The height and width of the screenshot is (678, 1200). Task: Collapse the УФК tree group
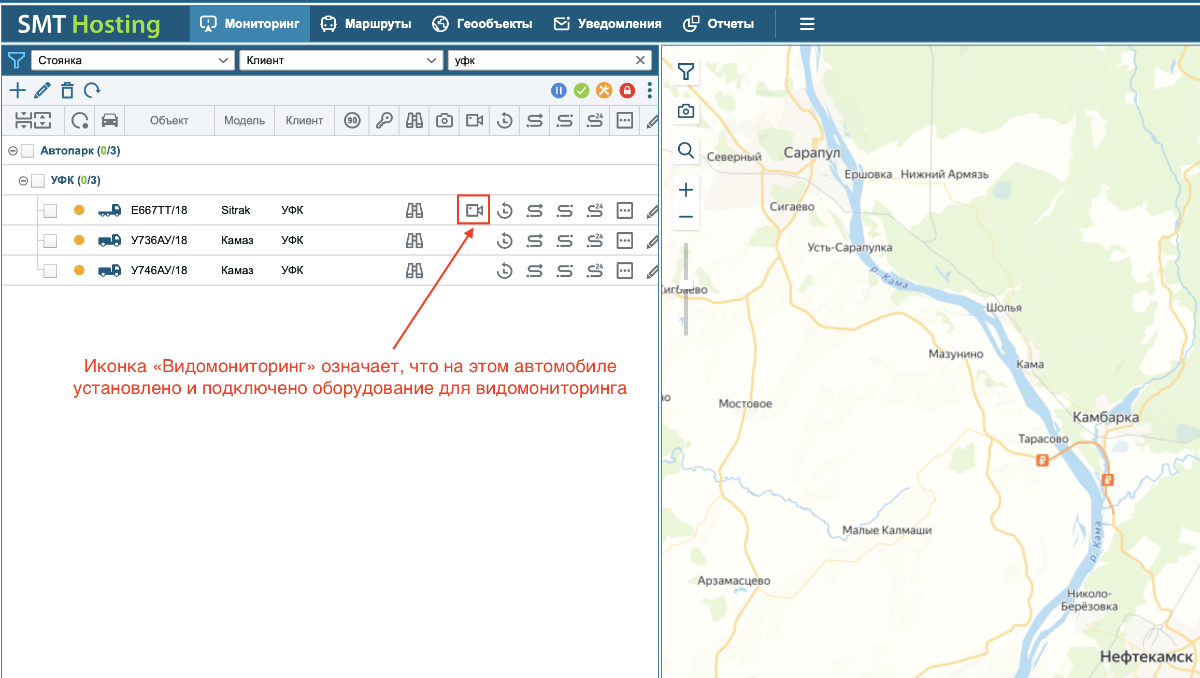click(x=23, y=181)
